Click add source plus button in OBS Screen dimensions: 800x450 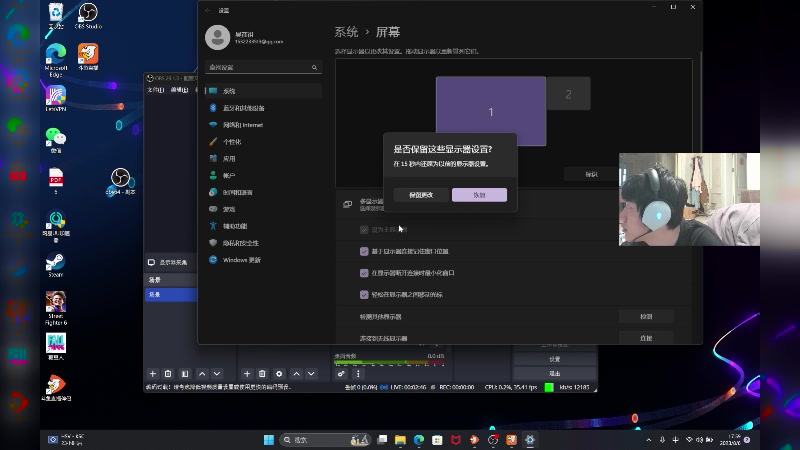pos(247,374)
